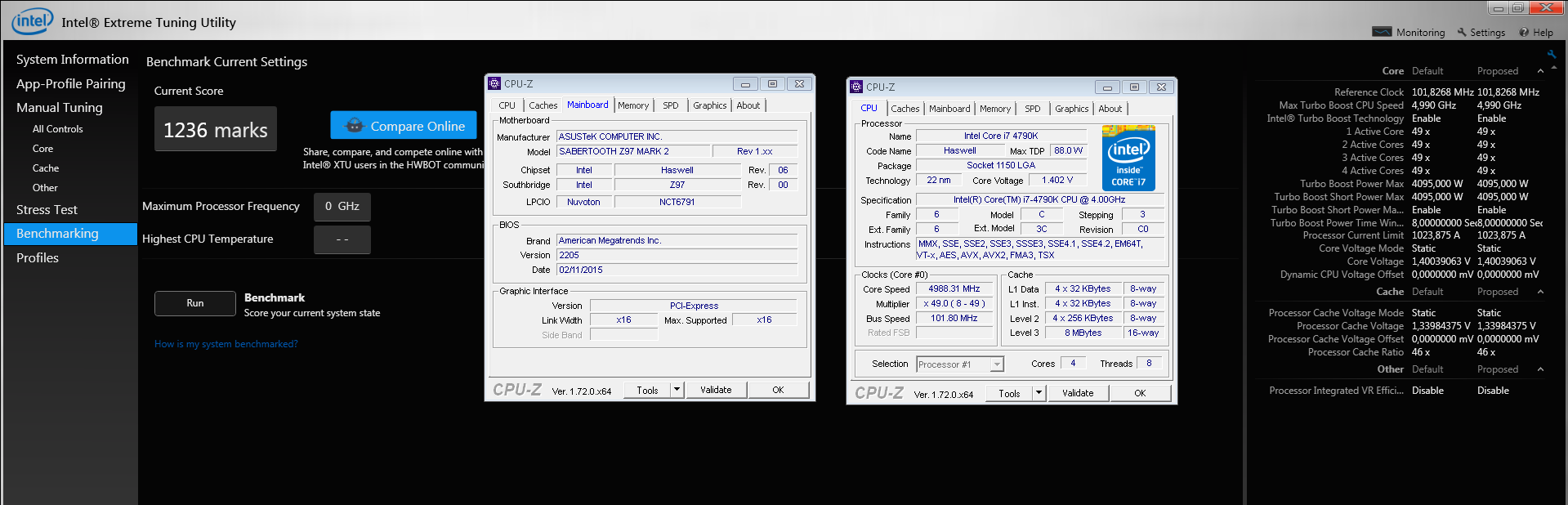
Task: Click Tools button in CPU window
Action: [x=1009, y=393]
